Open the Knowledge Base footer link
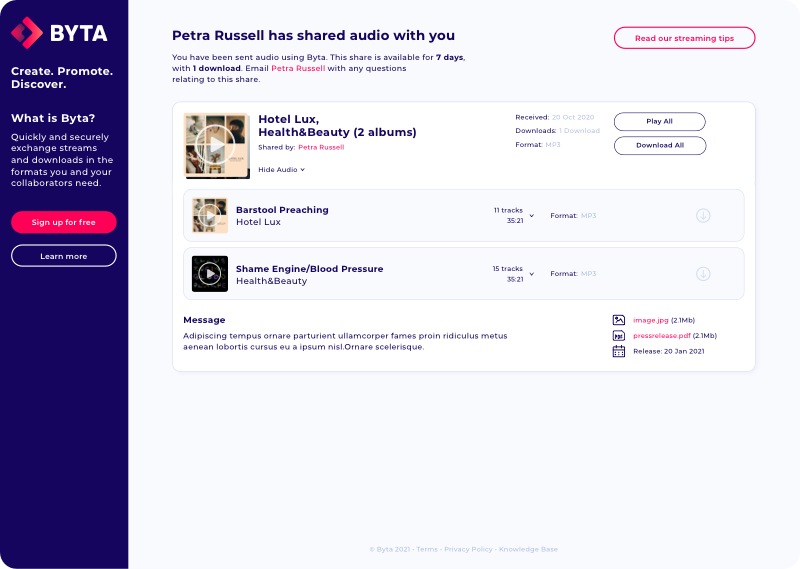Screen dimensions: 800x569 point(528,550)
